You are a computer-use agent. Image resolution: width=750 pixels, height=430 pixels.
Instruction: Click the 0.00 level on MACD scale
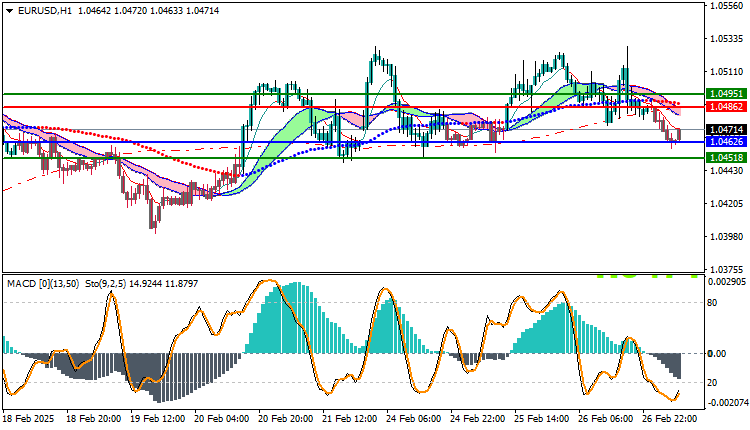click(x=717, y=353)
